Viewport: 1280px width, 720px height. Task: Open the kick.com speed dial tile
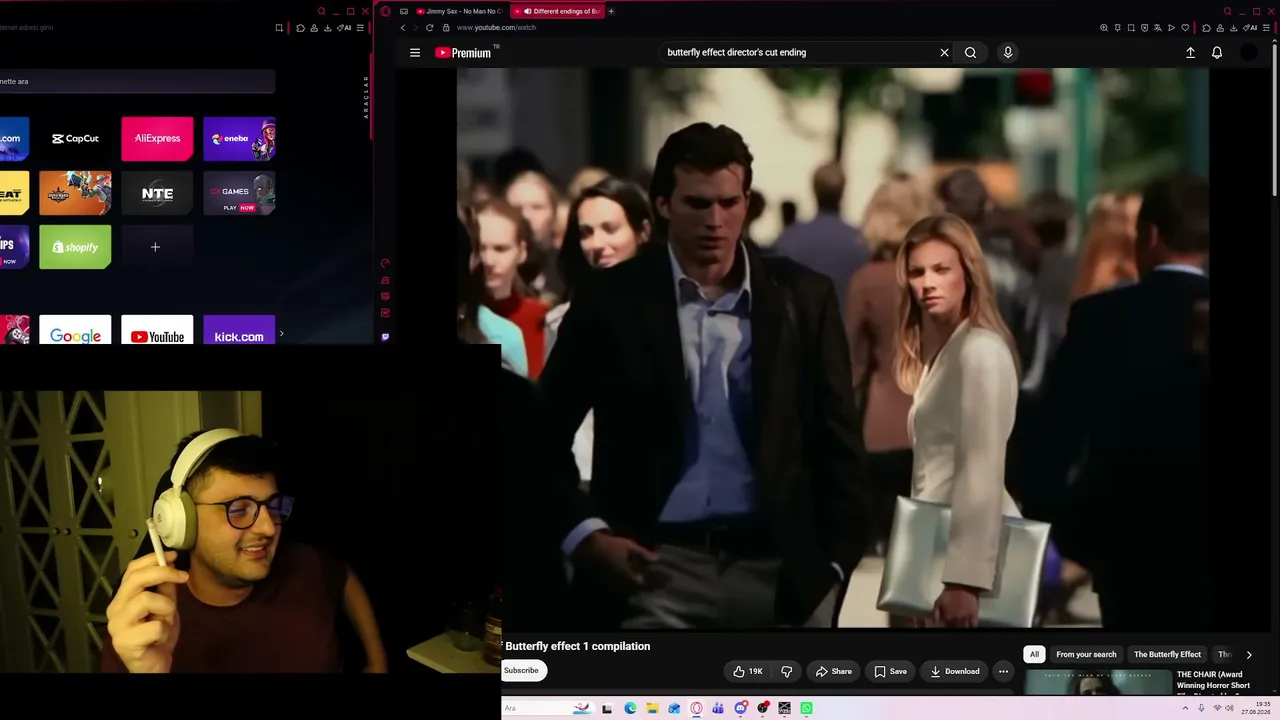[x=239, y=330]
